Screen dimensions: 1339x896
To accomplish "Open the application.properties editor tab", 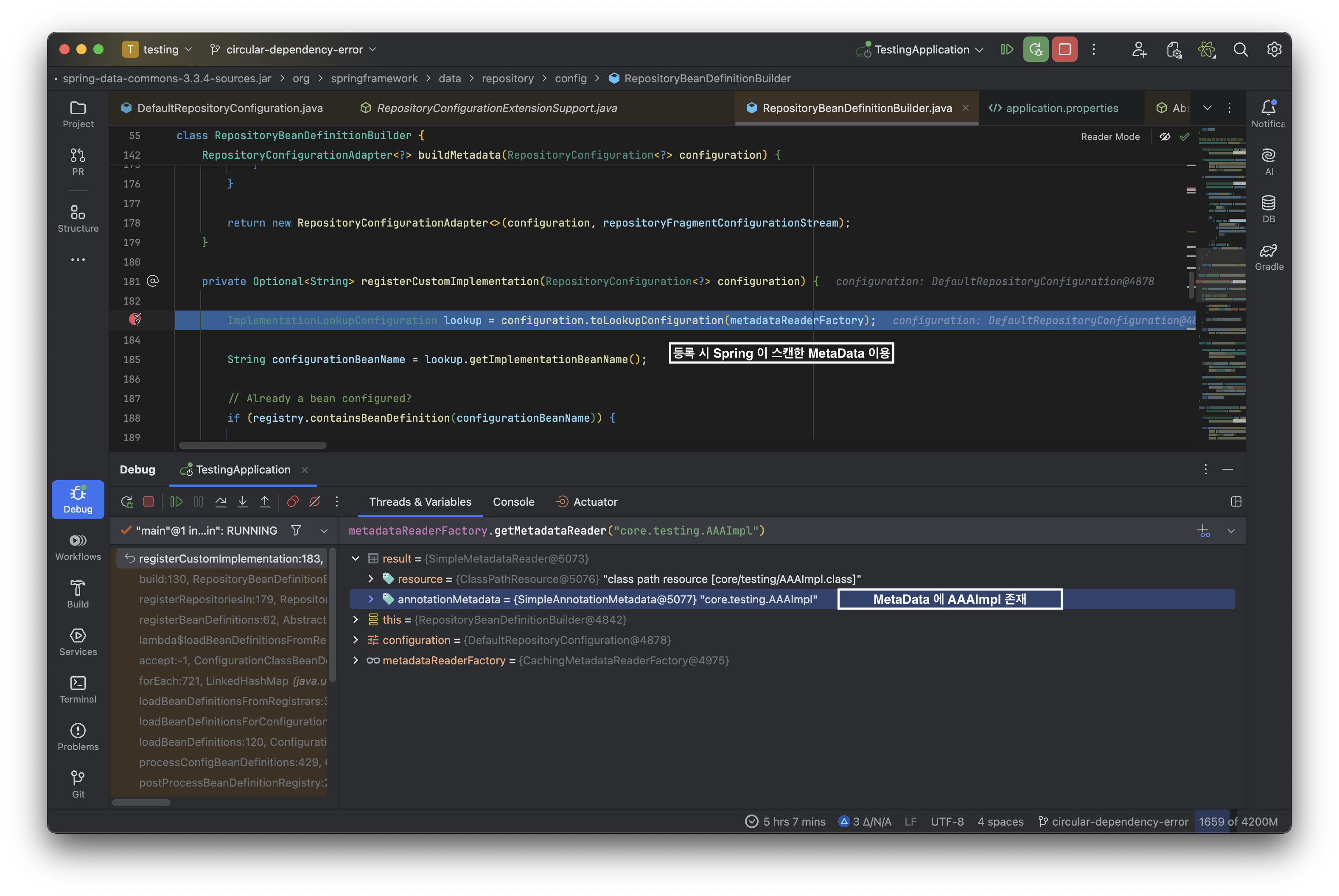I will tap(1061, 108).
